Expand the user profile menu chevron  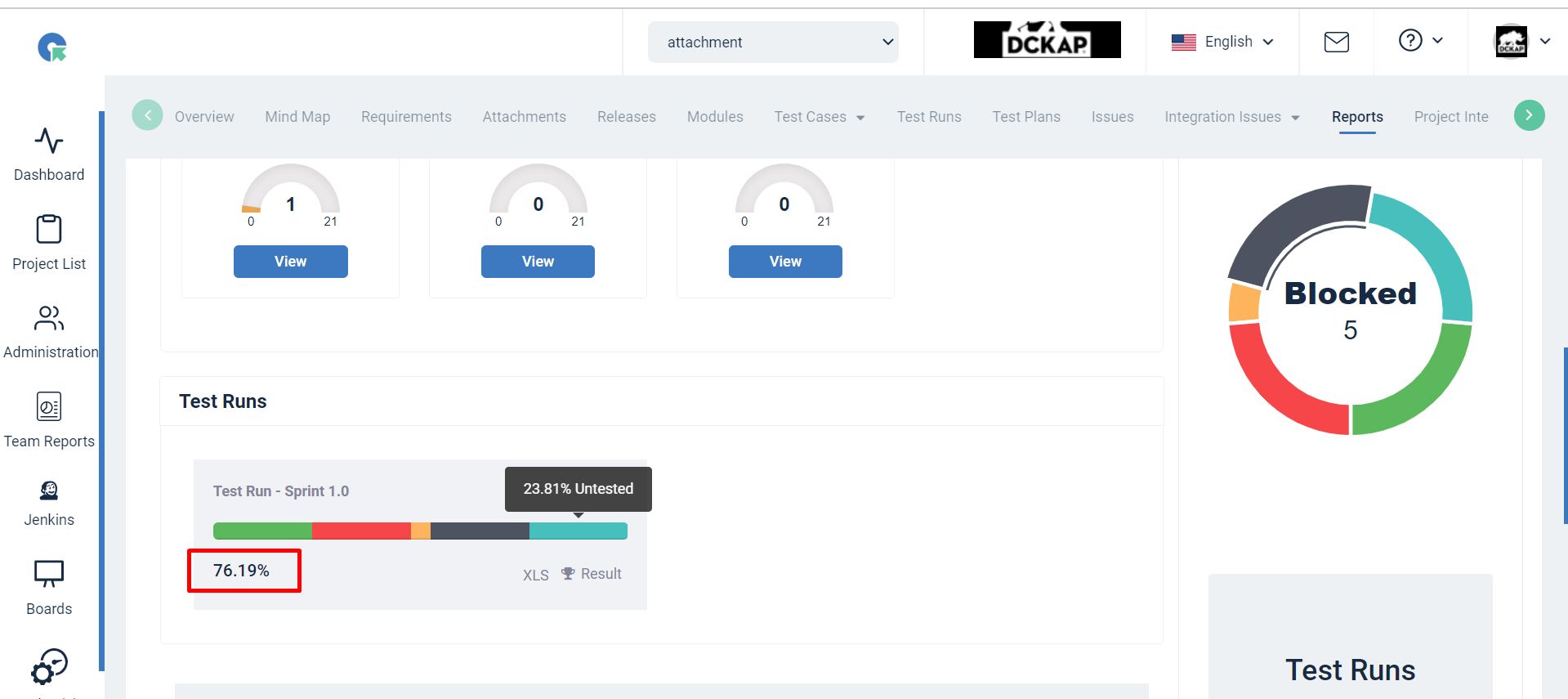tap(1545, 41)
